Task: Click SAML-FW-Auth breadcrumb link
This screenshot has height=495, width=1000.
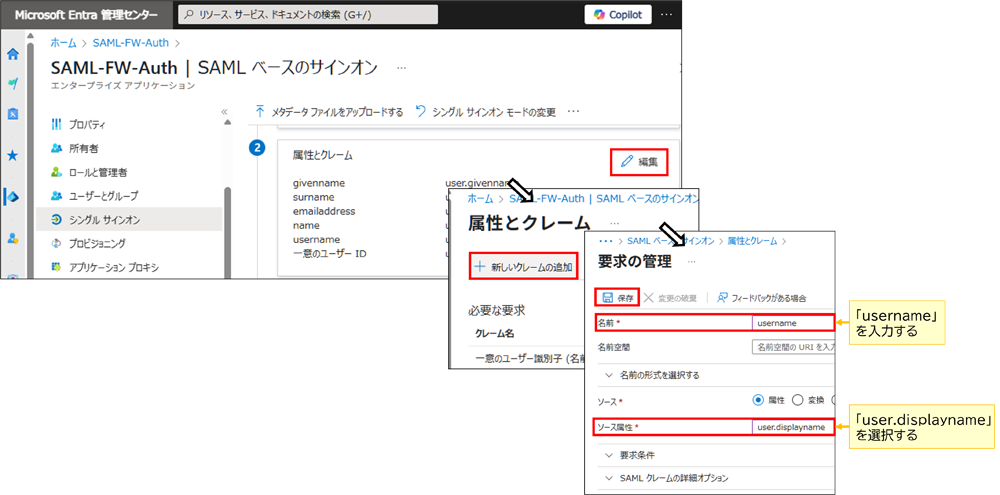Action: point(131,43)
